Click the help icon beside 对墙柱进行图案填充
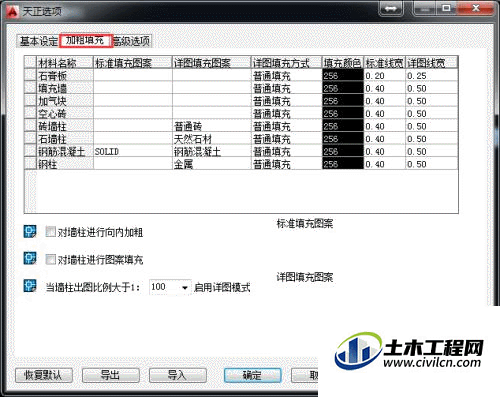This screenshot has width=500, height=397. 30,258
